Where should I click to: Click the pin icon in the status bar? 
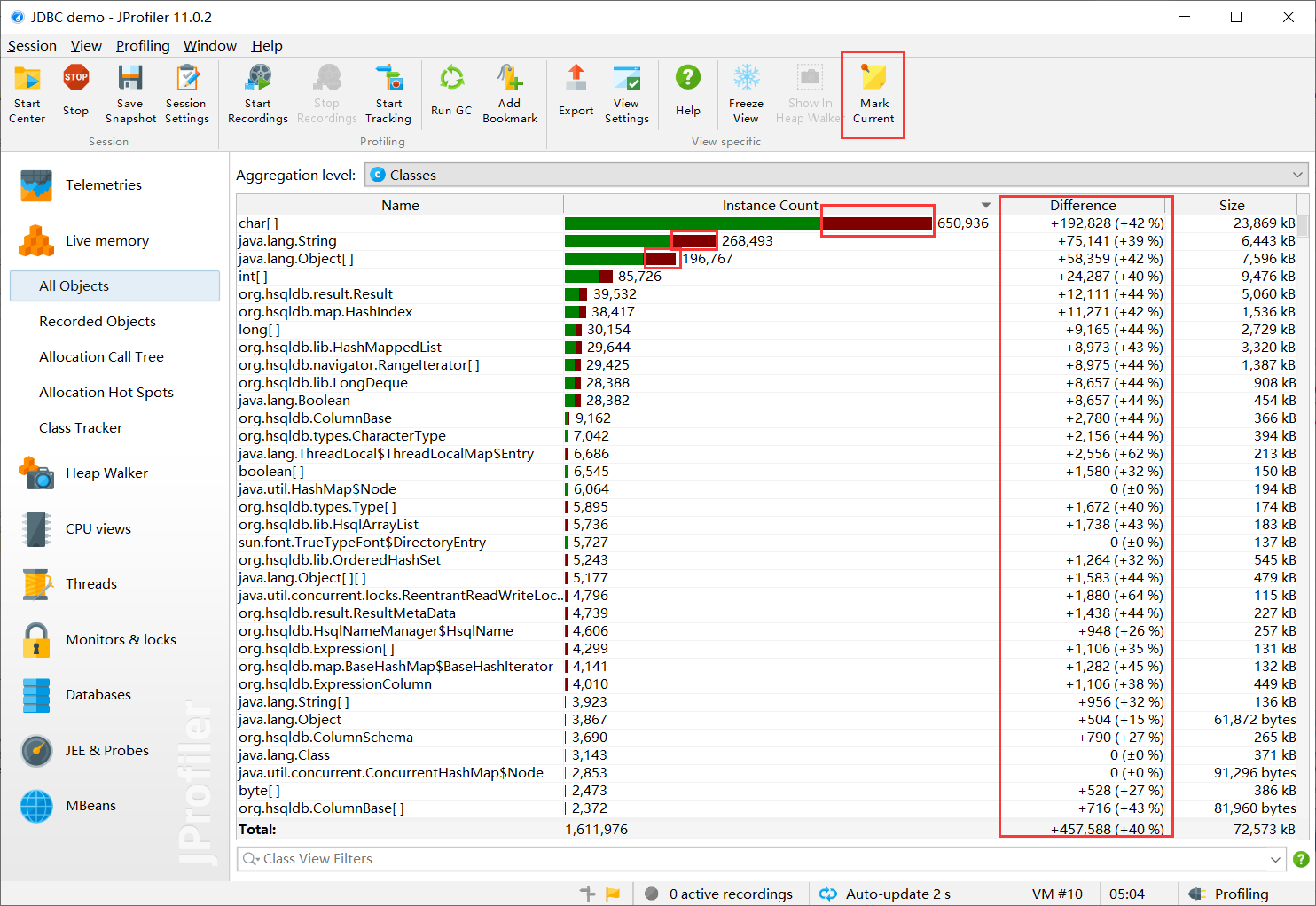tap(587, 894)
